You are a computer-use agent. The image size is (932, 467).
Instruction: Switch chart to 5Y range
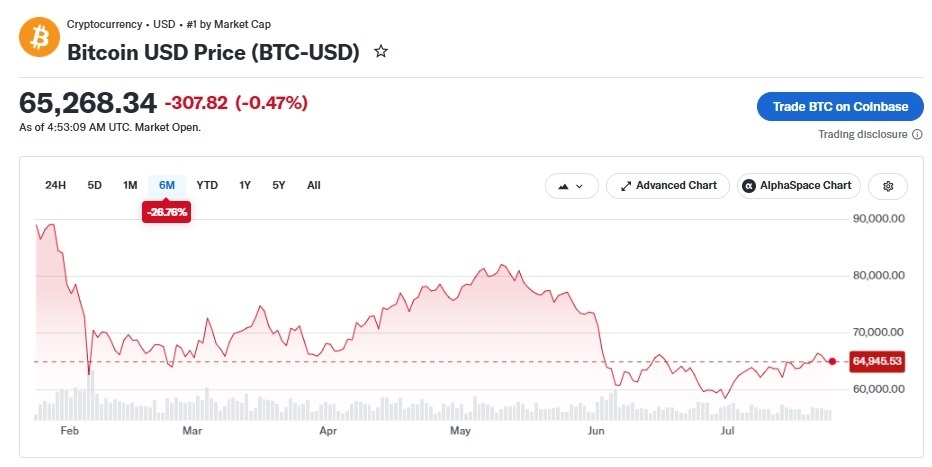279,185
